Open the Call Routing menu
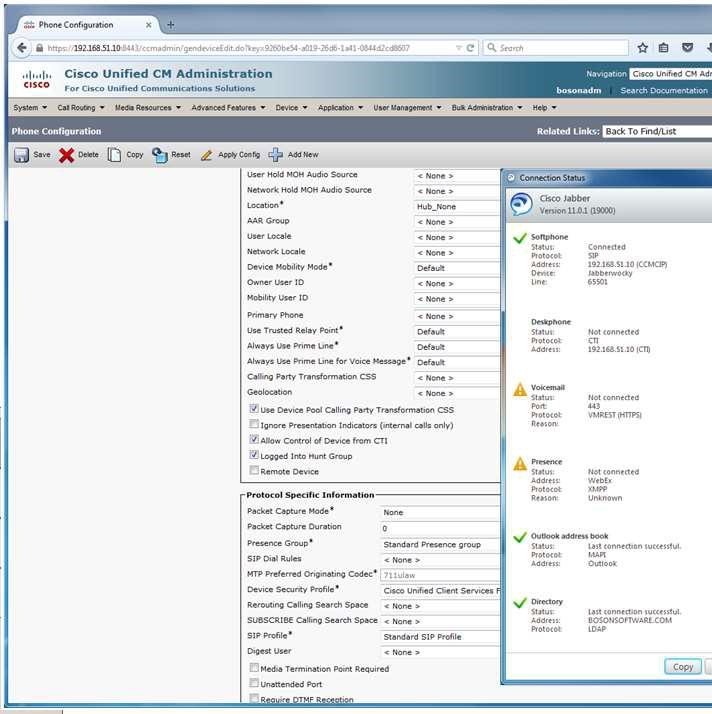 (81, 108)
